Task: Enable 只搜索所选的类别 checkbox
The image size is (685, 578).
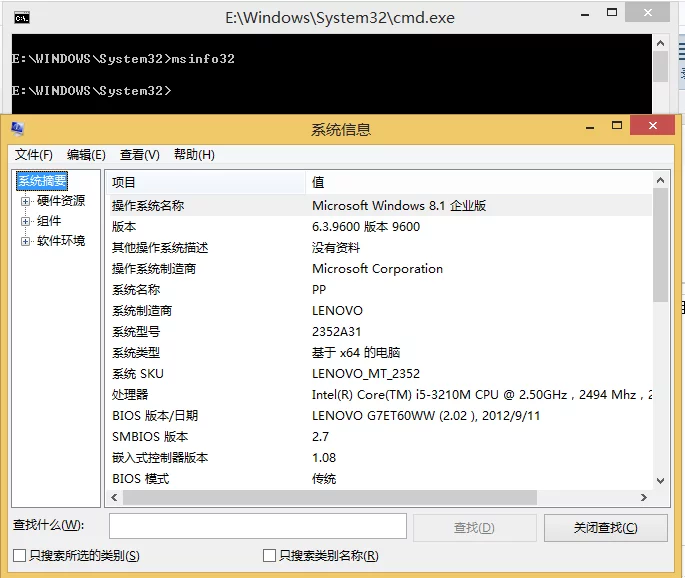Action: point(19,556)
